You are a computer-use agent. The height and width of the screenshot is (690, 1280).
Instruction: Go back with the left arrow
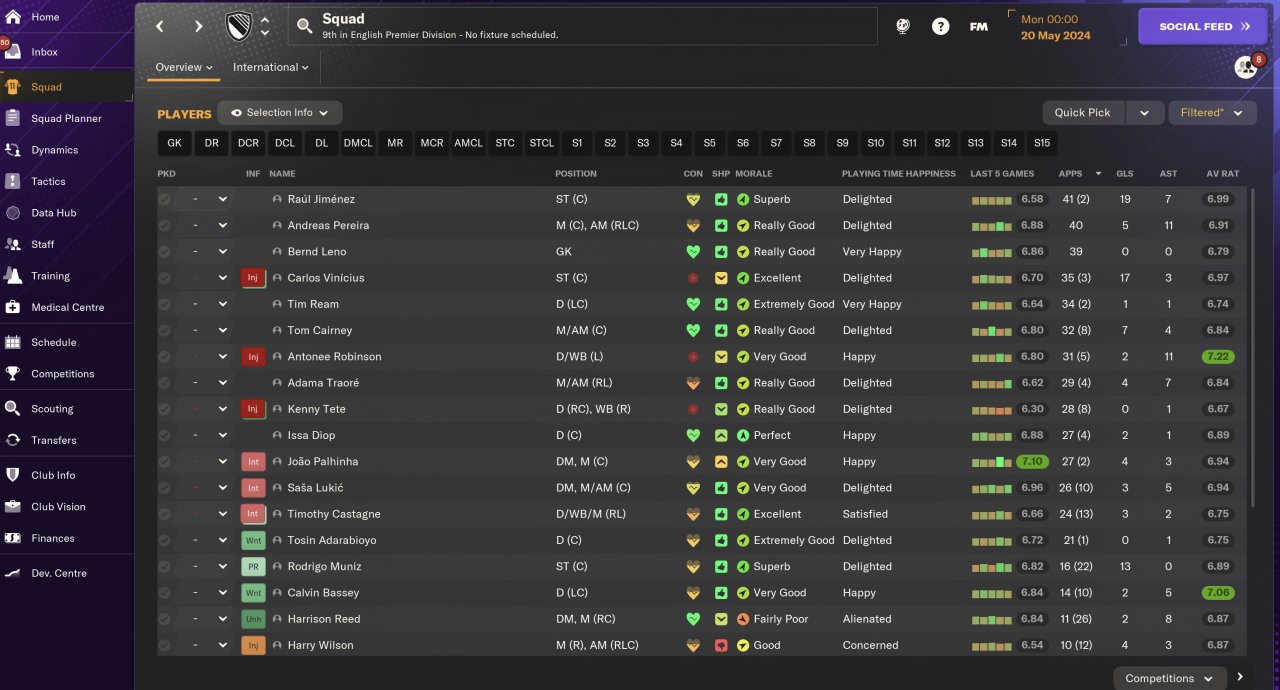pyautogui.click(x=160, y=27)
